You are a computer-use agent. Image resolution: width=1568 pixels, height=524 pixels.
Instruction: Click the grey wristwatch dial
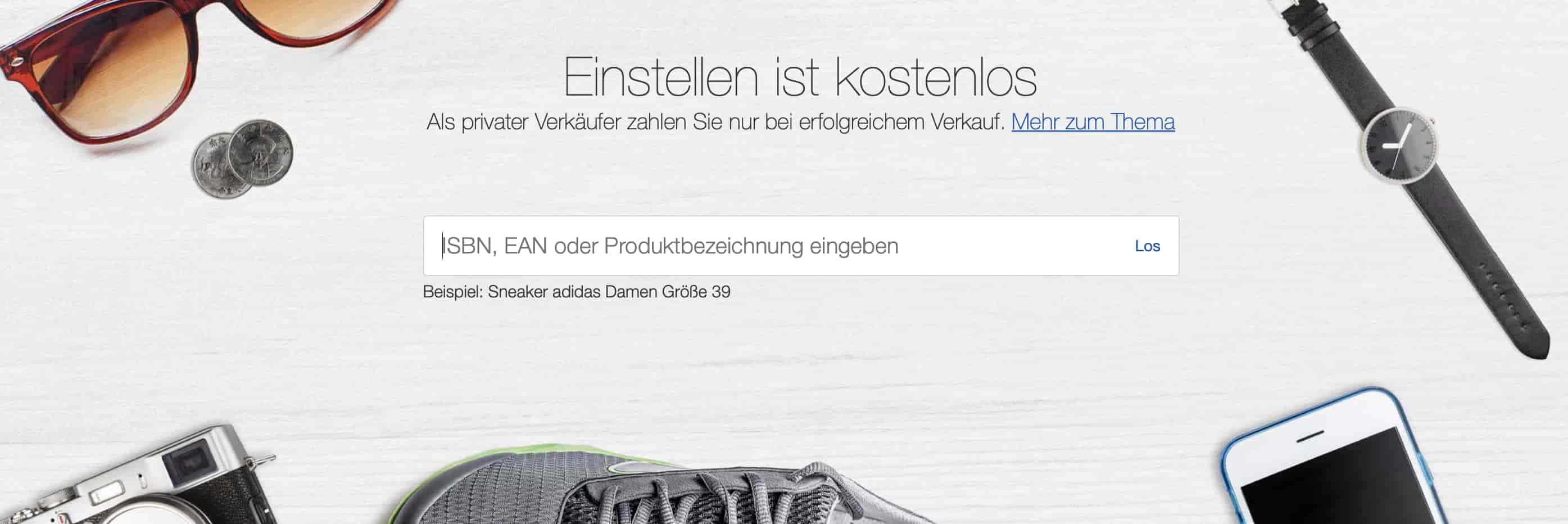pos(1399,145)
